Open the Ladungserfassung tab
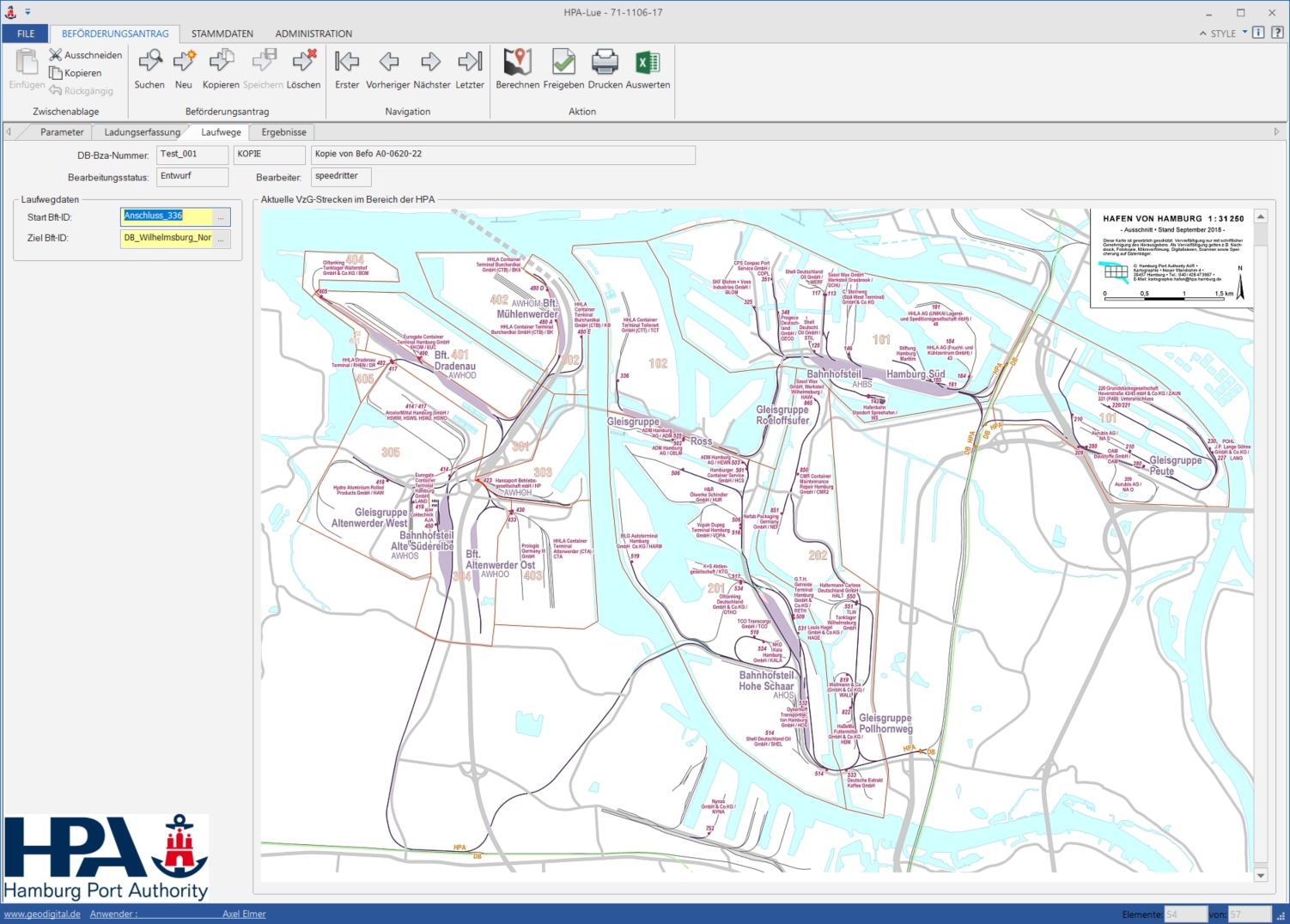The image size is (1290, 924). pyautogui.click(x=143, y=132)
